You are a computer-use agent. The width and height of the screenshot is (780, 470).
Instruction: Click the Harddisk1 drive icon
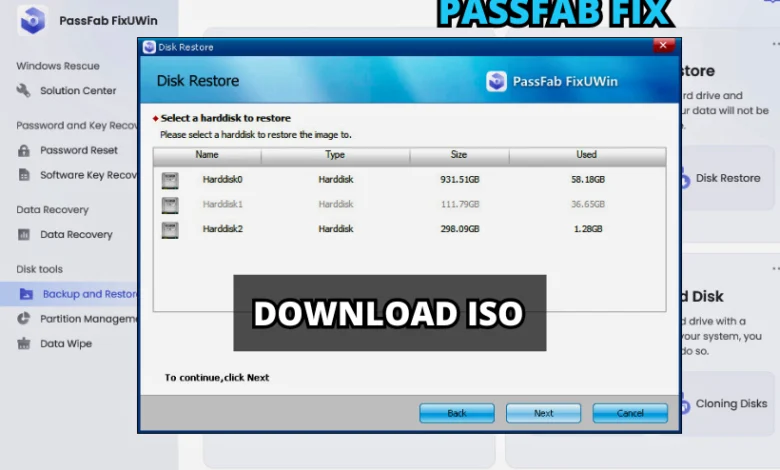coord(170,205)
